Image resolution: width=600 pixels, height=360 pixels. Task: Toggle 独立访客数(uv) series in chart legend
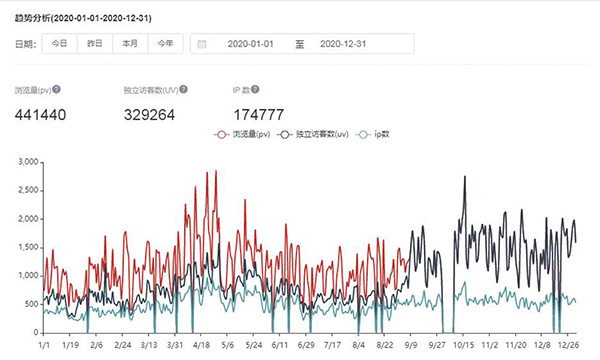313,134
